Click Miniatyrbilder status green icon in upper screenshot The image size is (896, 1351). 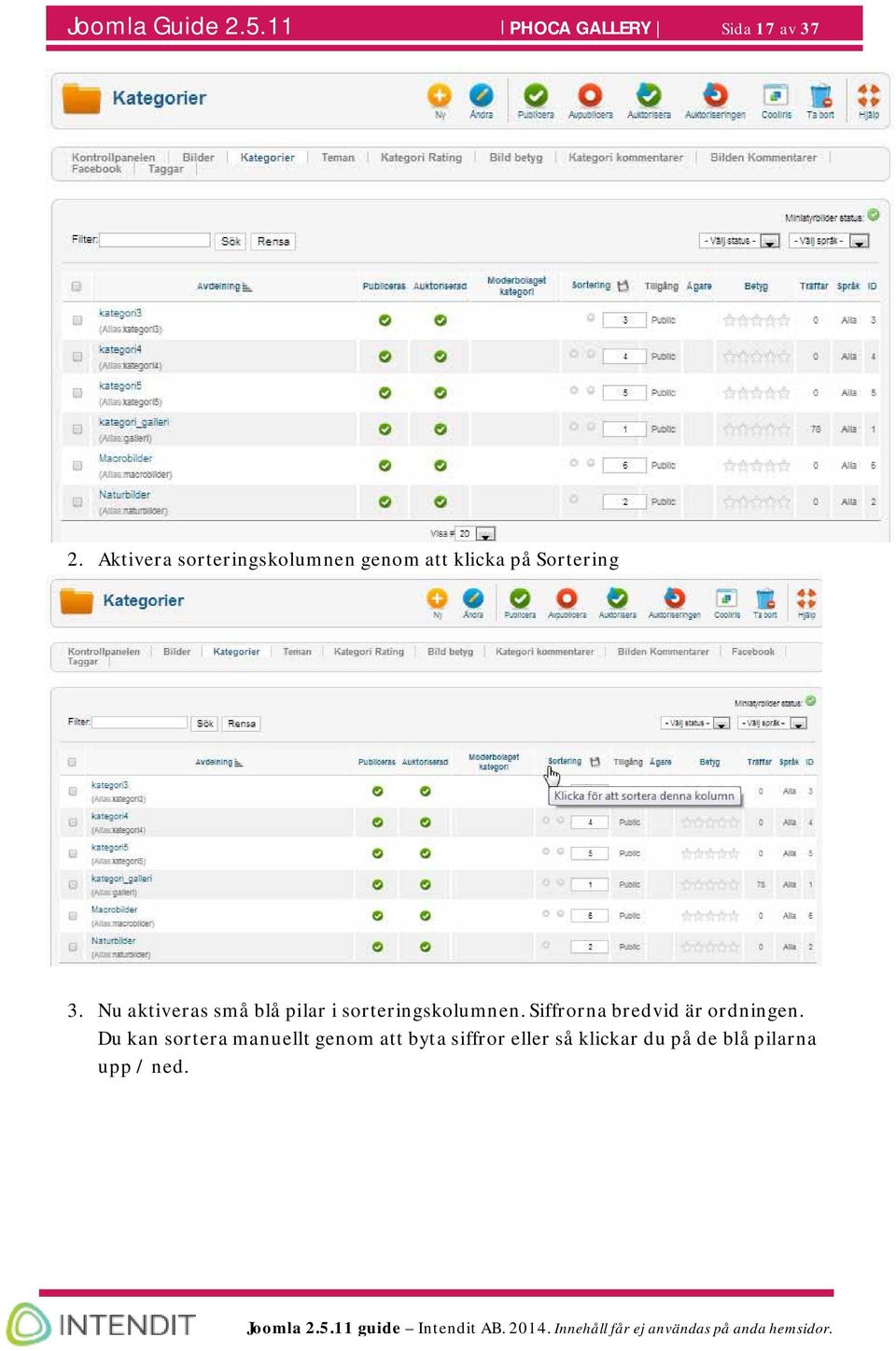(x=874, y=215)
